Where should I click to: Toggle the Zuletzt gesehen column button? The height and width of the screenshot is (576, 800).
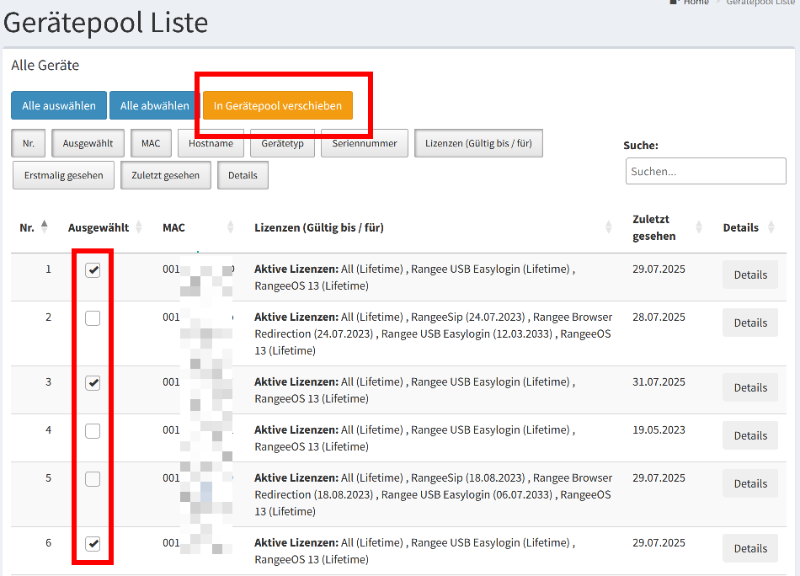click(x=165, y=175)
